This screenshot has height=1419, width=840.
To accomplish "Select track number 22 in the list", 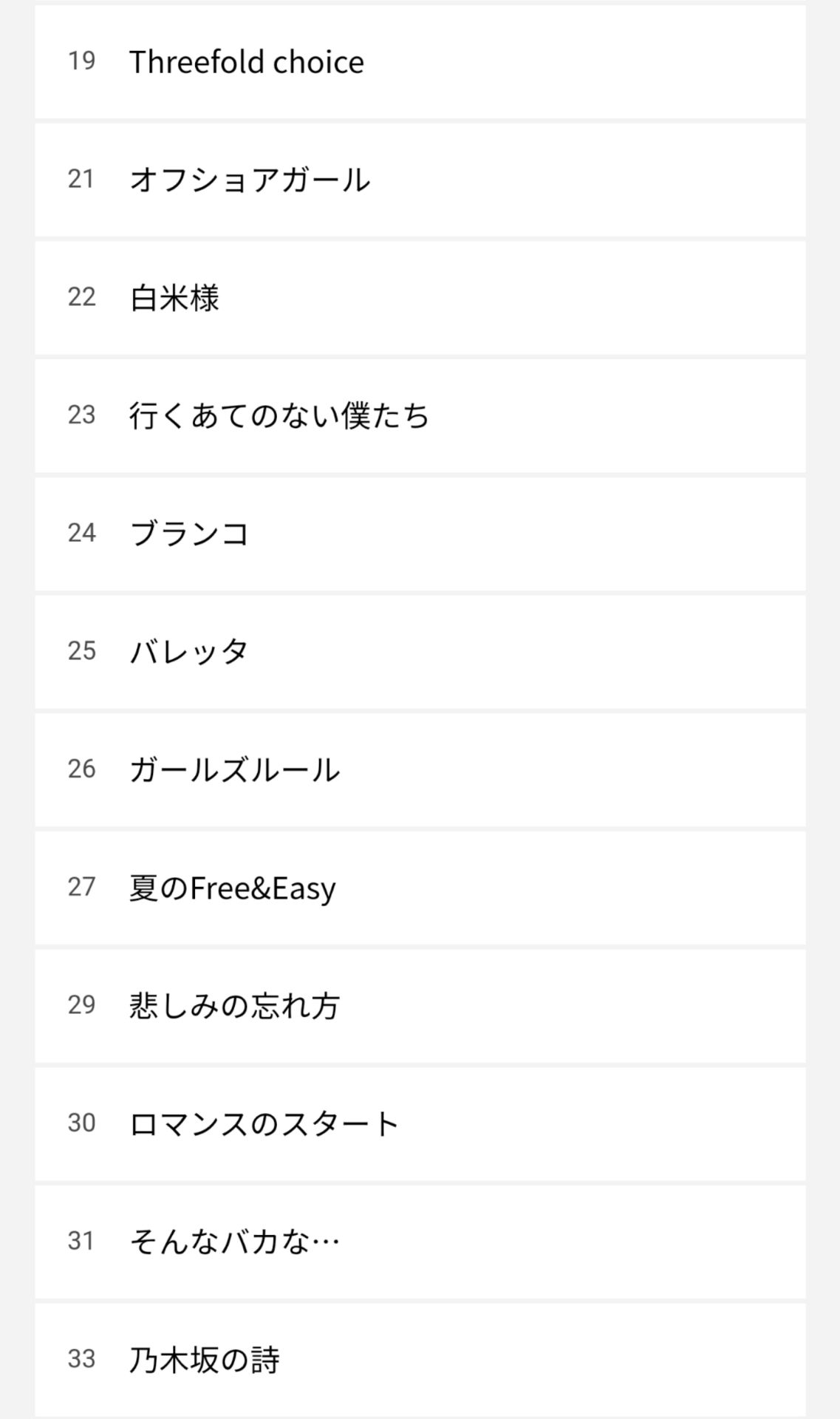I will (82, 297).
